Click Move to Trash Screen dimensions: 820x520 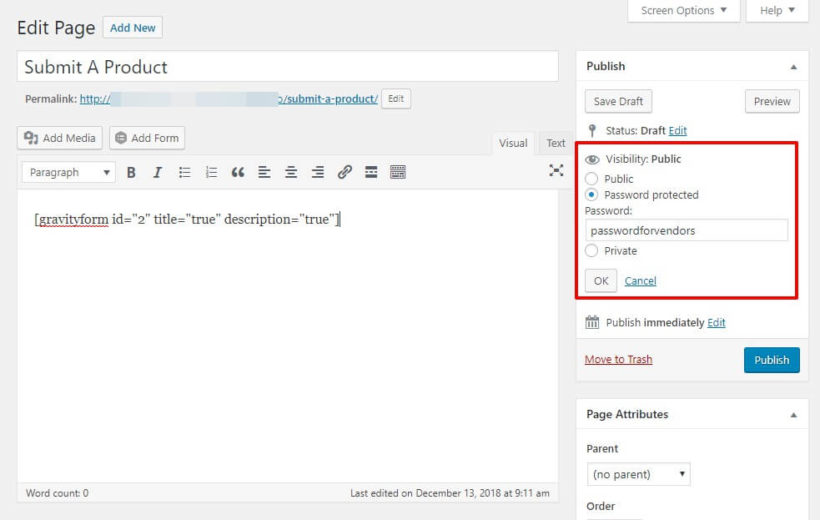pos(618,359)
